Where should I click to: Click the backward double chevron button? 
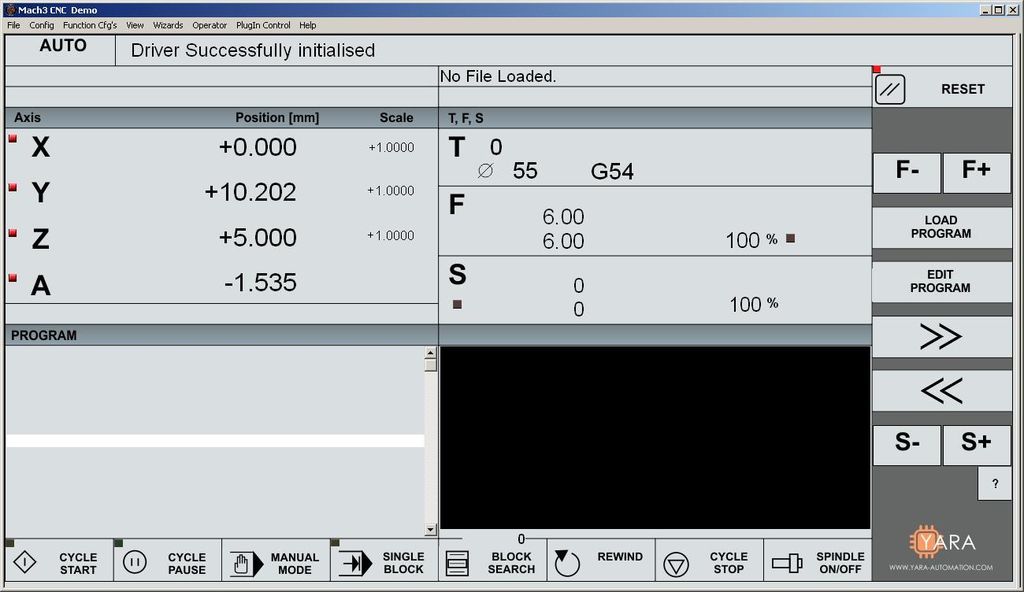coord(942,391)
